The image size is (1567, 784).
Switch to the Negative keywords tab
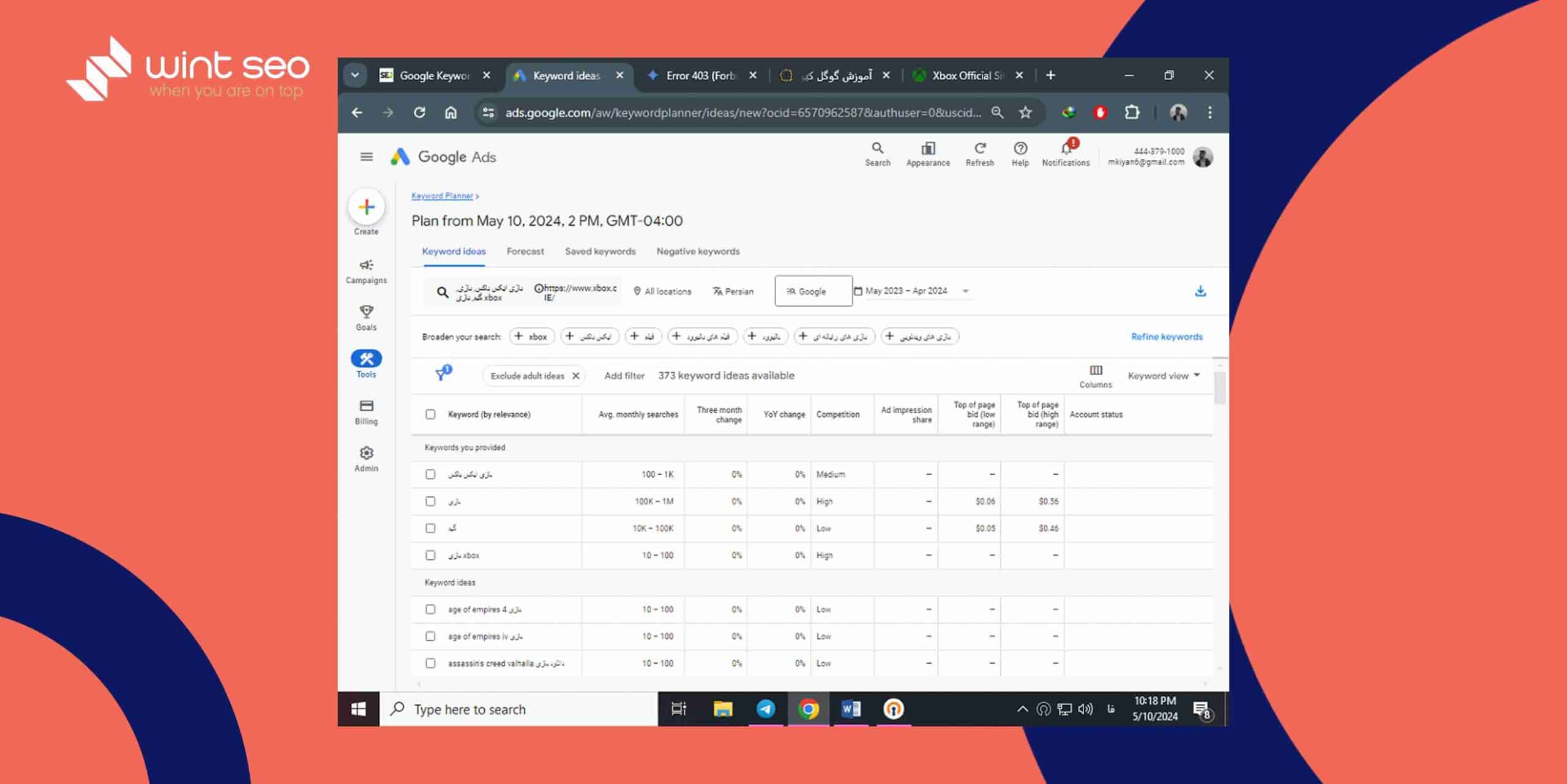click(x=698, y=252)
